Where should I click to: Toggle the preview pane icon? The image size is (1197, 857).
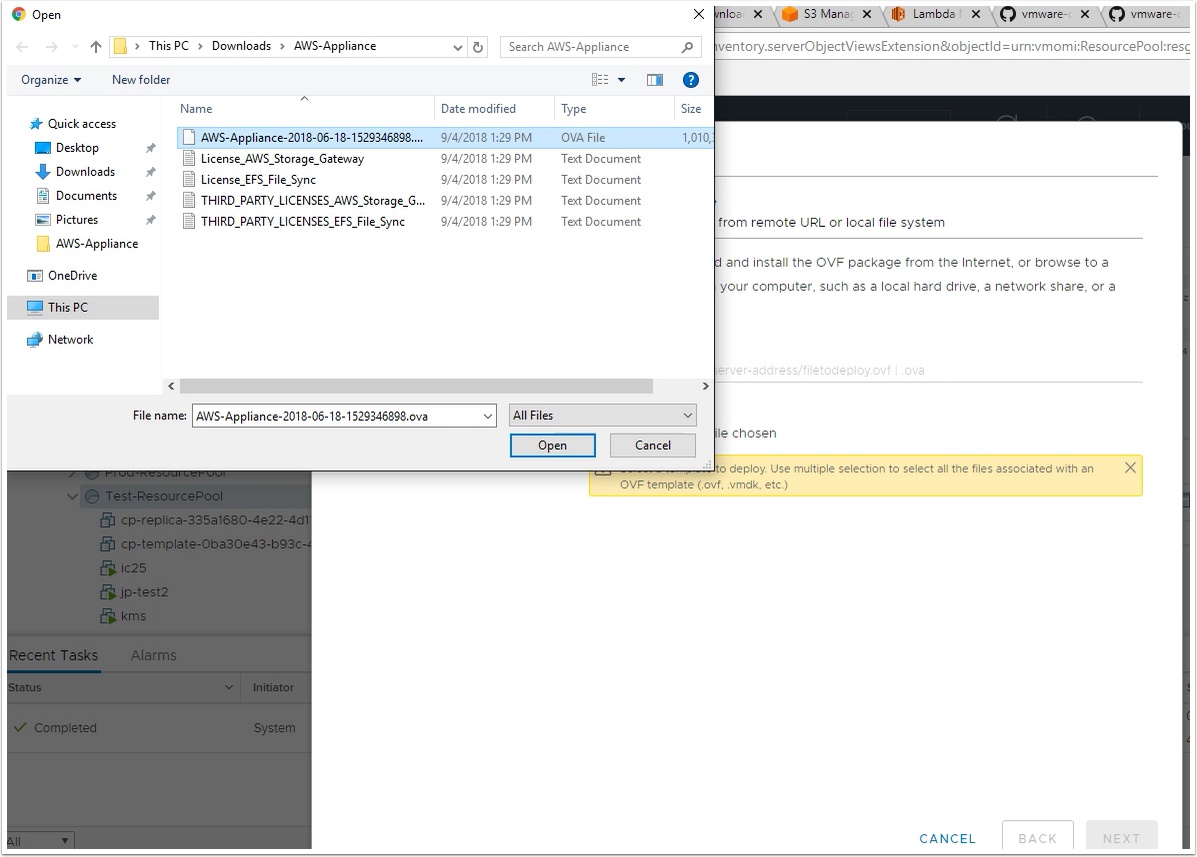click(x=654, y=79)
